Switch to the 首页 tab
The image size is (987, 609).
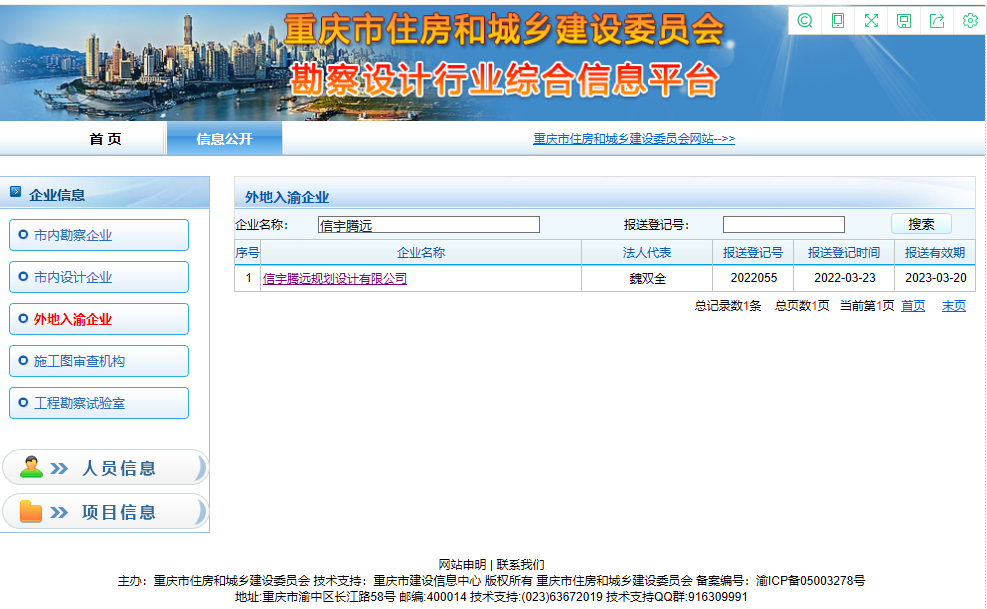111,139
